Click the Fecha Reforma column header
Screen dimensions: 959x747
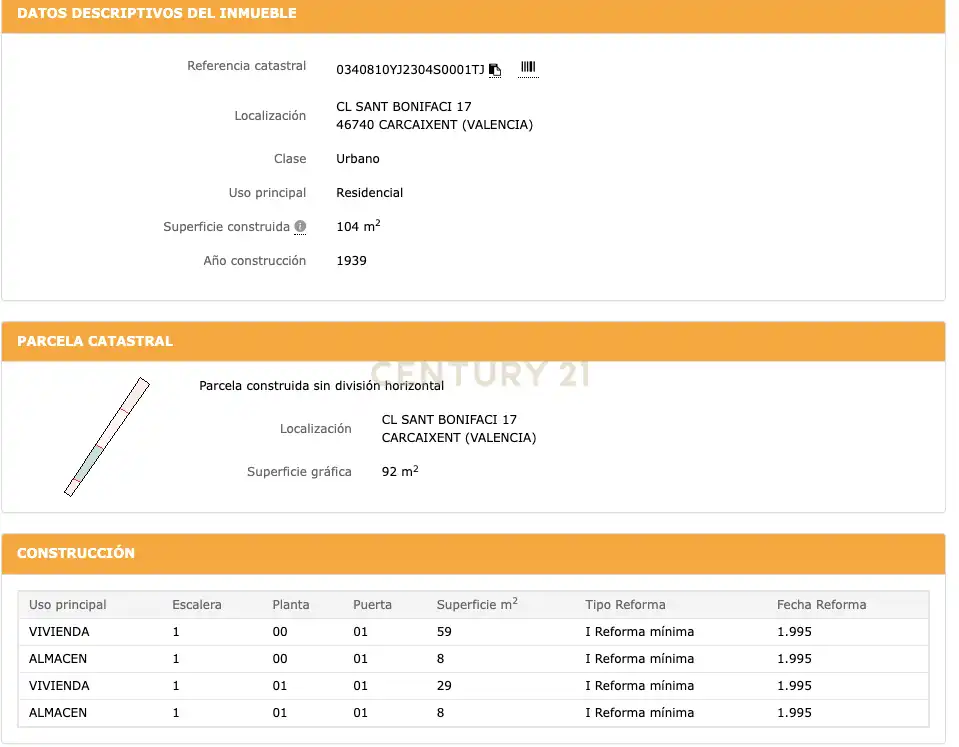tap(821, 604)
